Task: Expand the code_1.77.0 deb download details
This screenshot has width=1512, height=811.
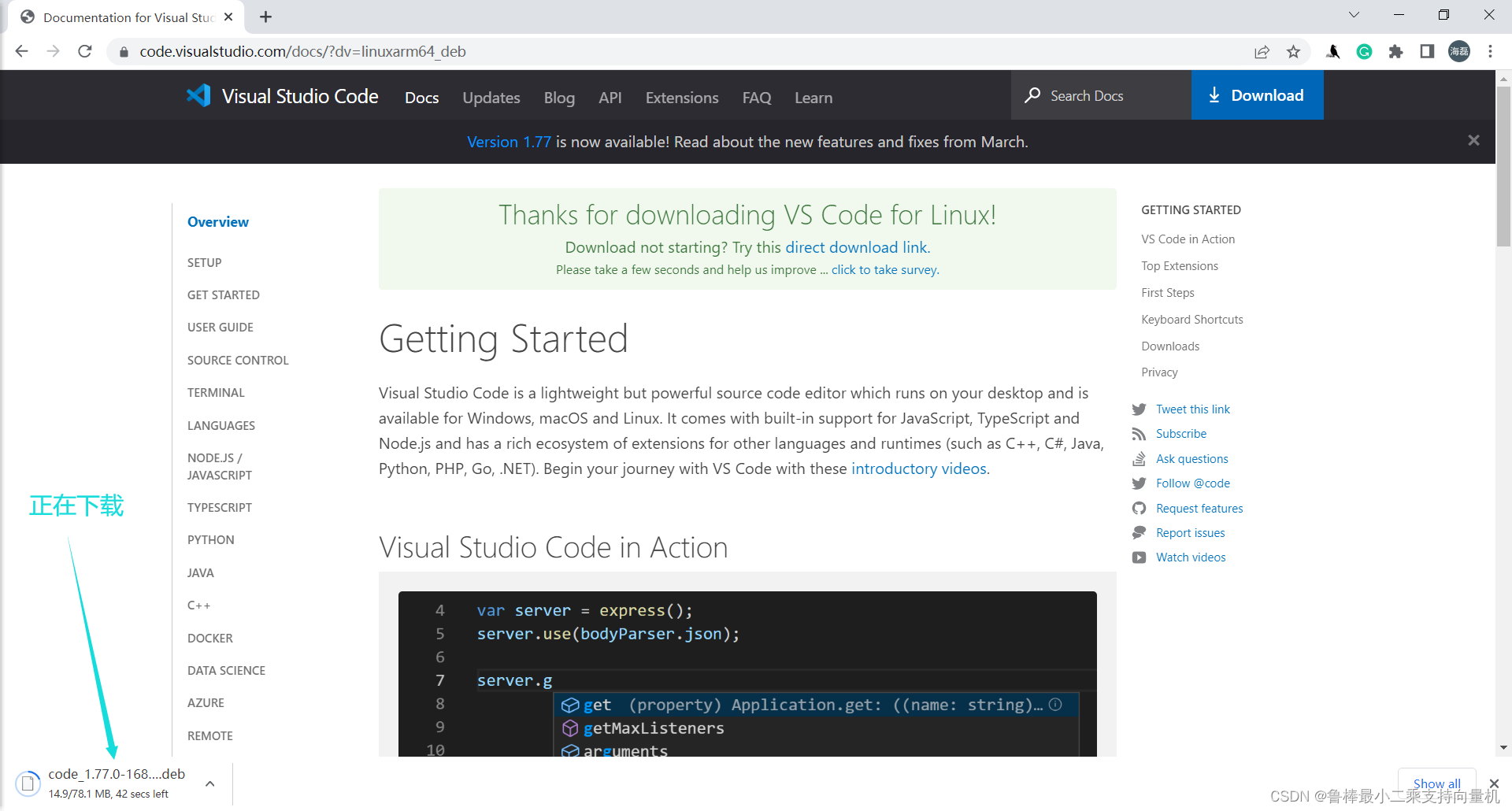Action: click(x=209, y=783)
